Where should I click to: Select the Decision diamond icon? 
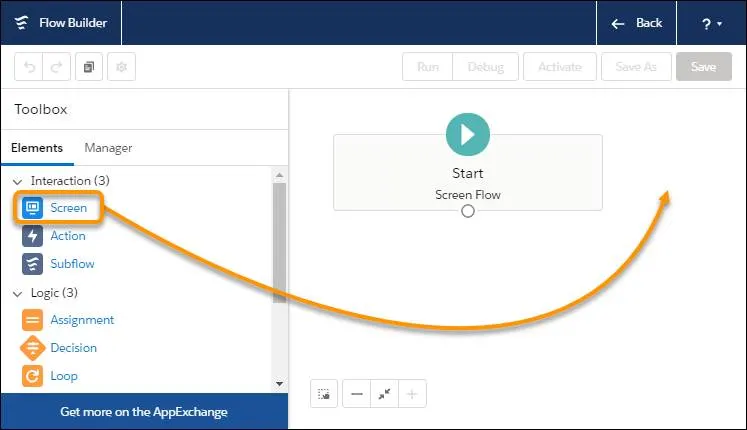[32, 348]
